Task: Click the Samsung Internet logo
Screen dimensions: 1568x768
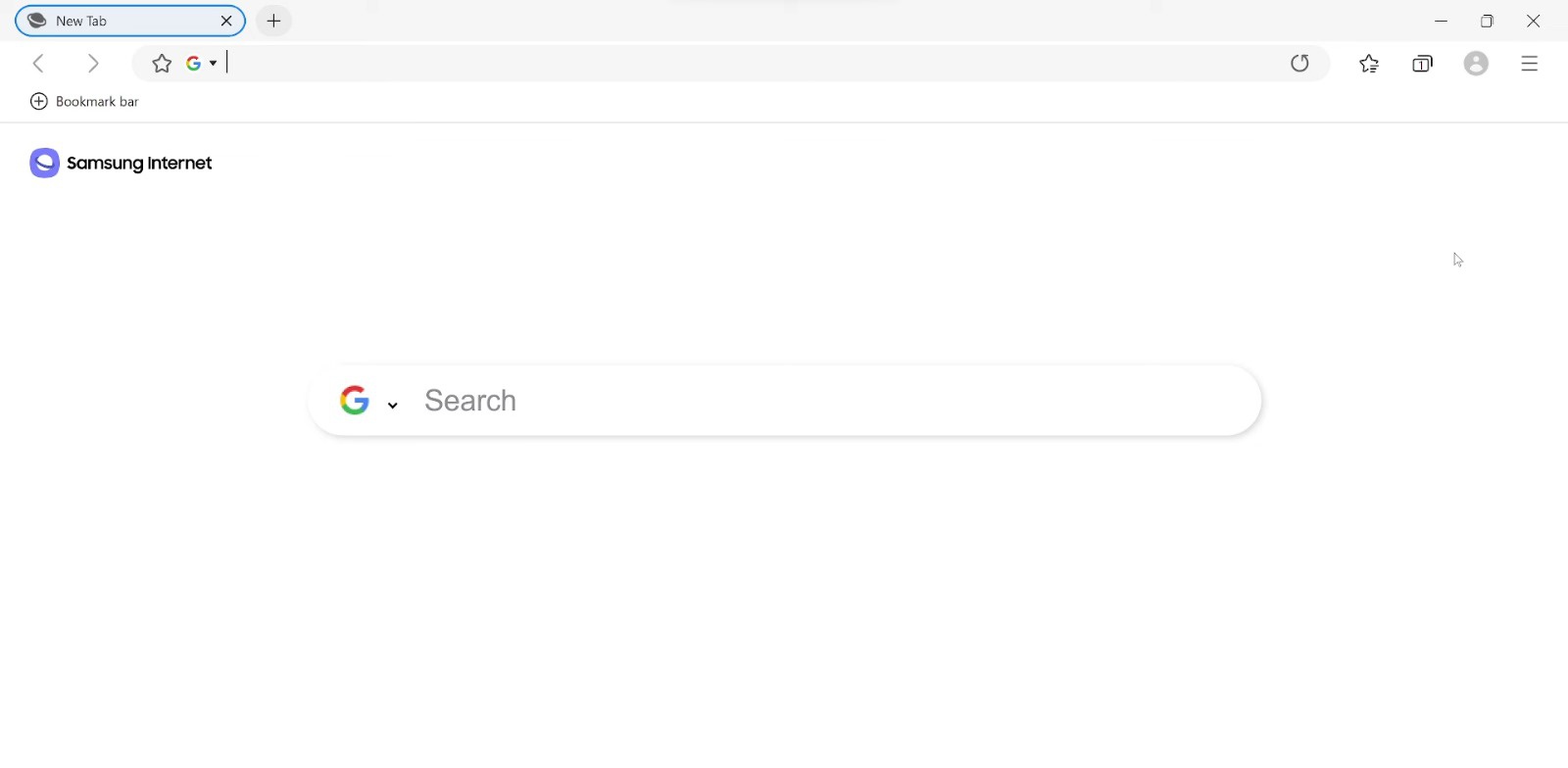Action: coord(122,163)
